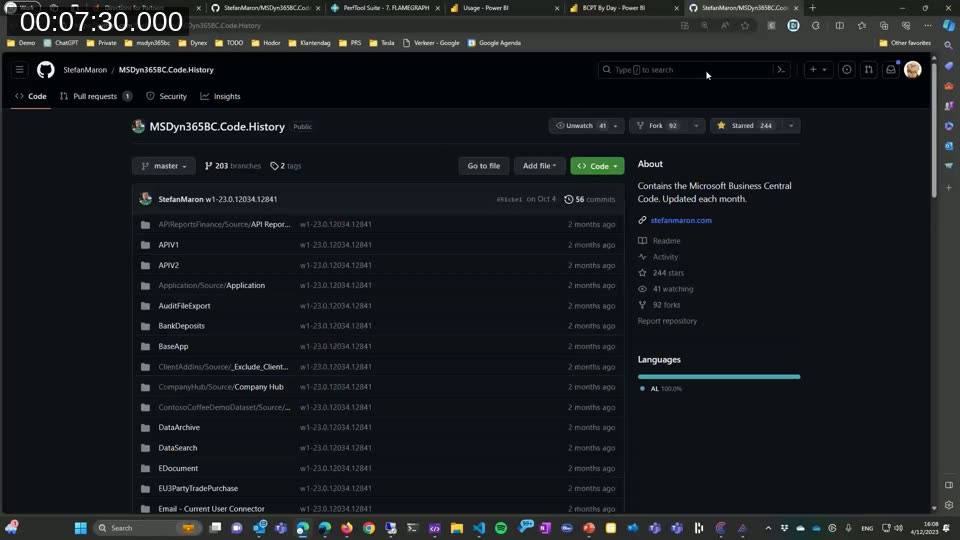
Task: Switch to Usage - Power BI browser tab
Action: coord(505,8)
